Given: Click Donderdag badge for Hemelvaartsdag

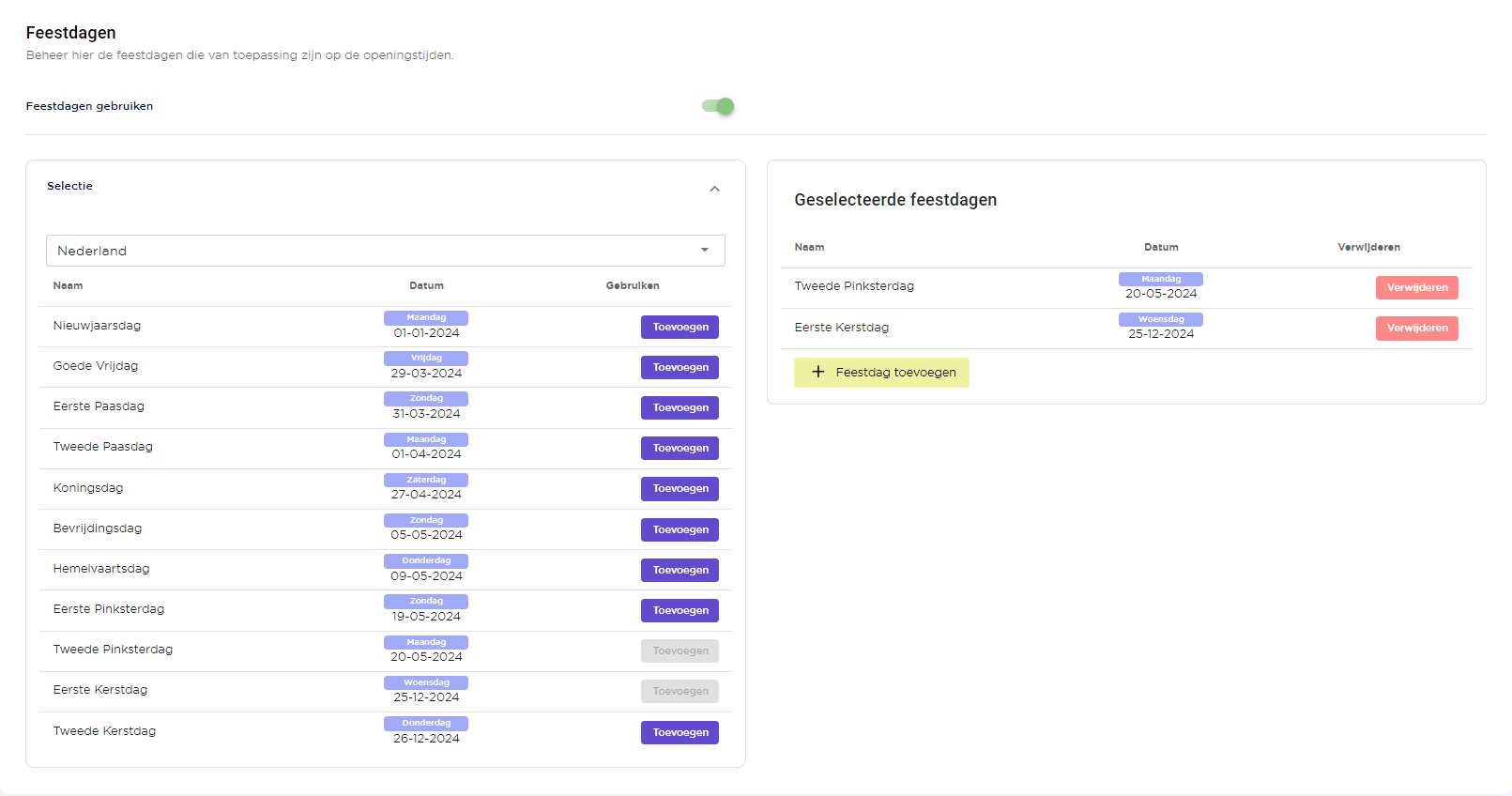Looking at the screenshot, I should pyautogui.click(x=426, y=560).
